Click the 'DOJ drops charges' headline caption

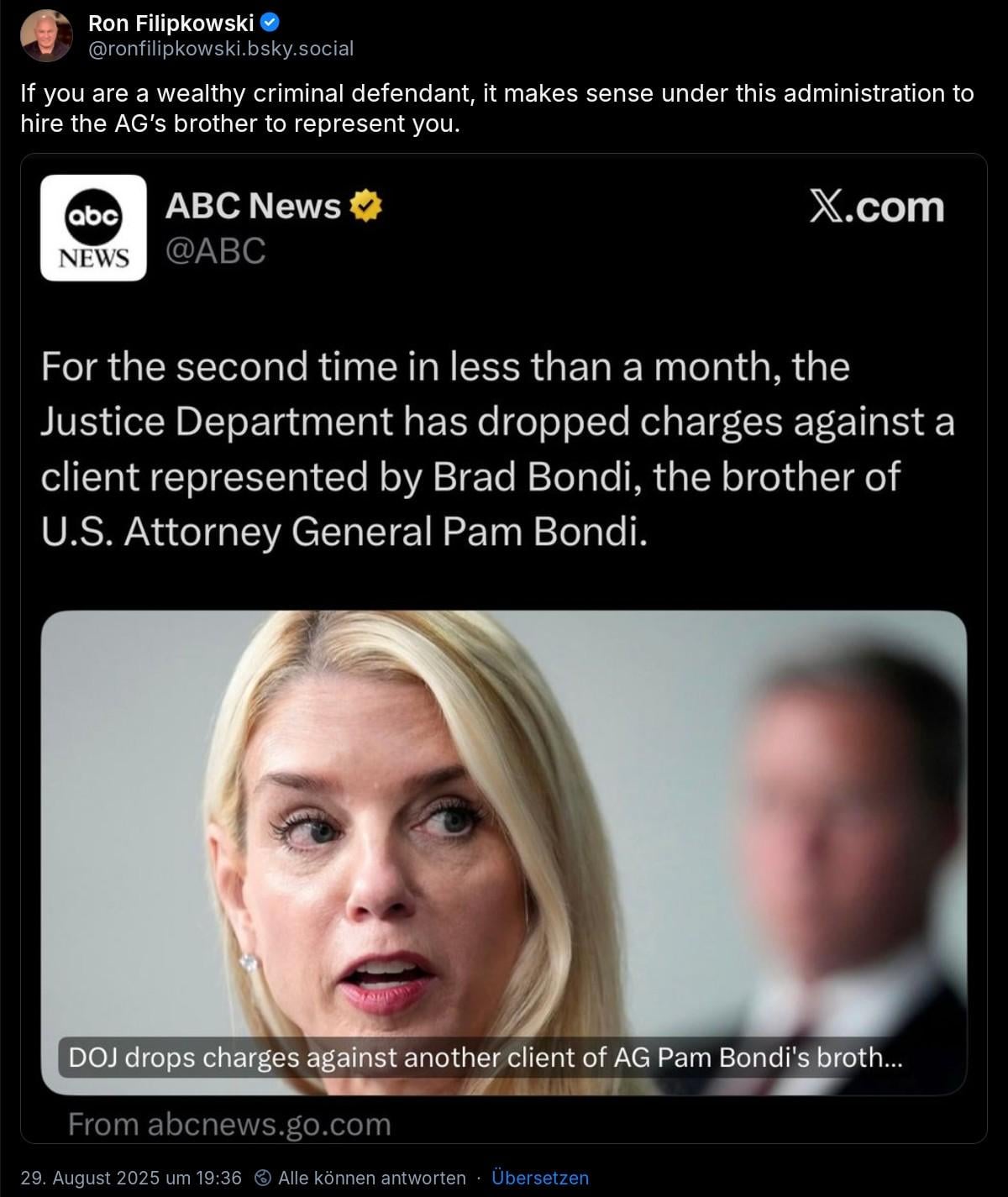pyautogui.click(x=485, y=1057)
